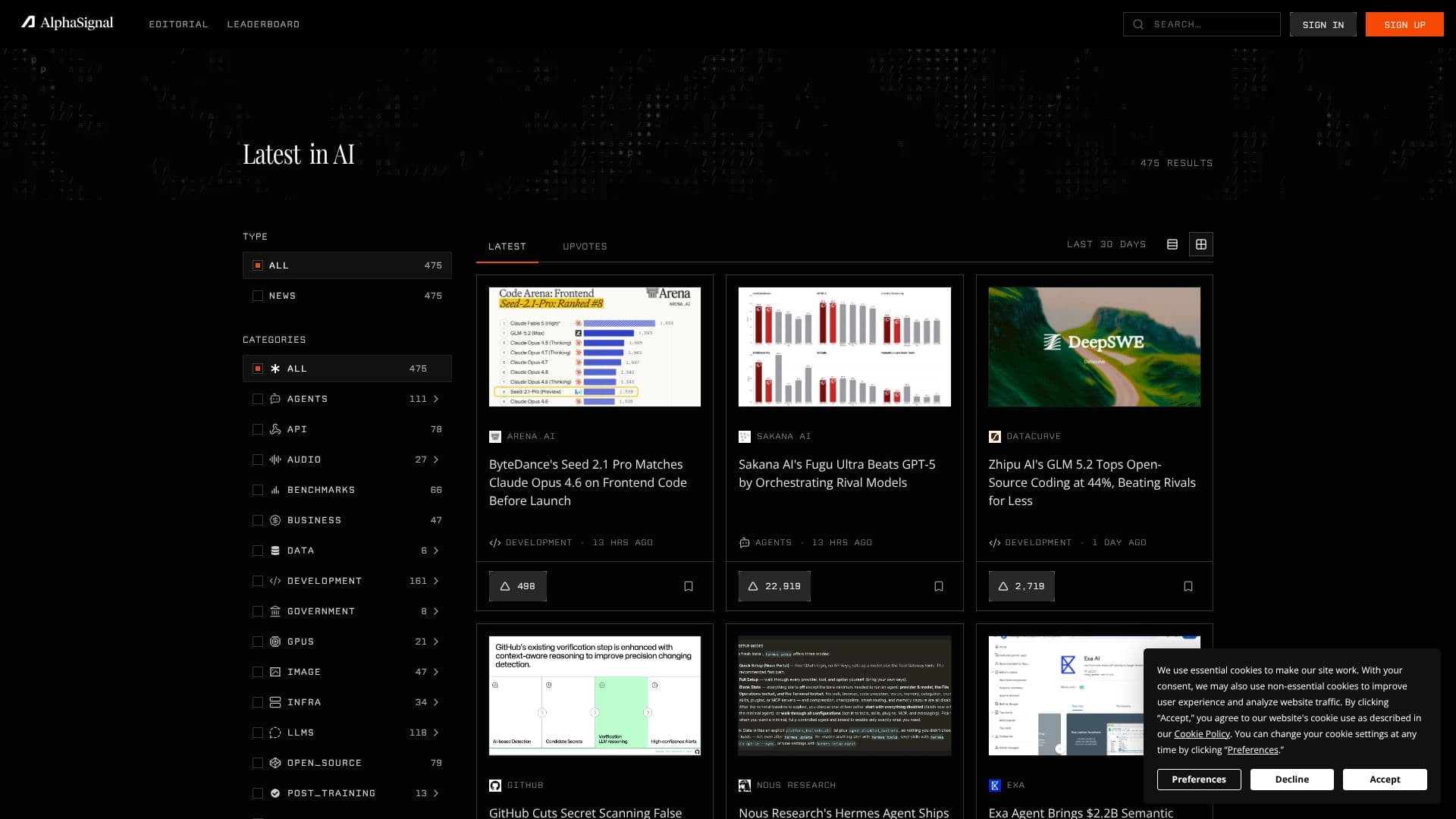This screenshot has width=1456, height=819.
Task: Upvote the article with 498 votes
Action: click(518, 586)
